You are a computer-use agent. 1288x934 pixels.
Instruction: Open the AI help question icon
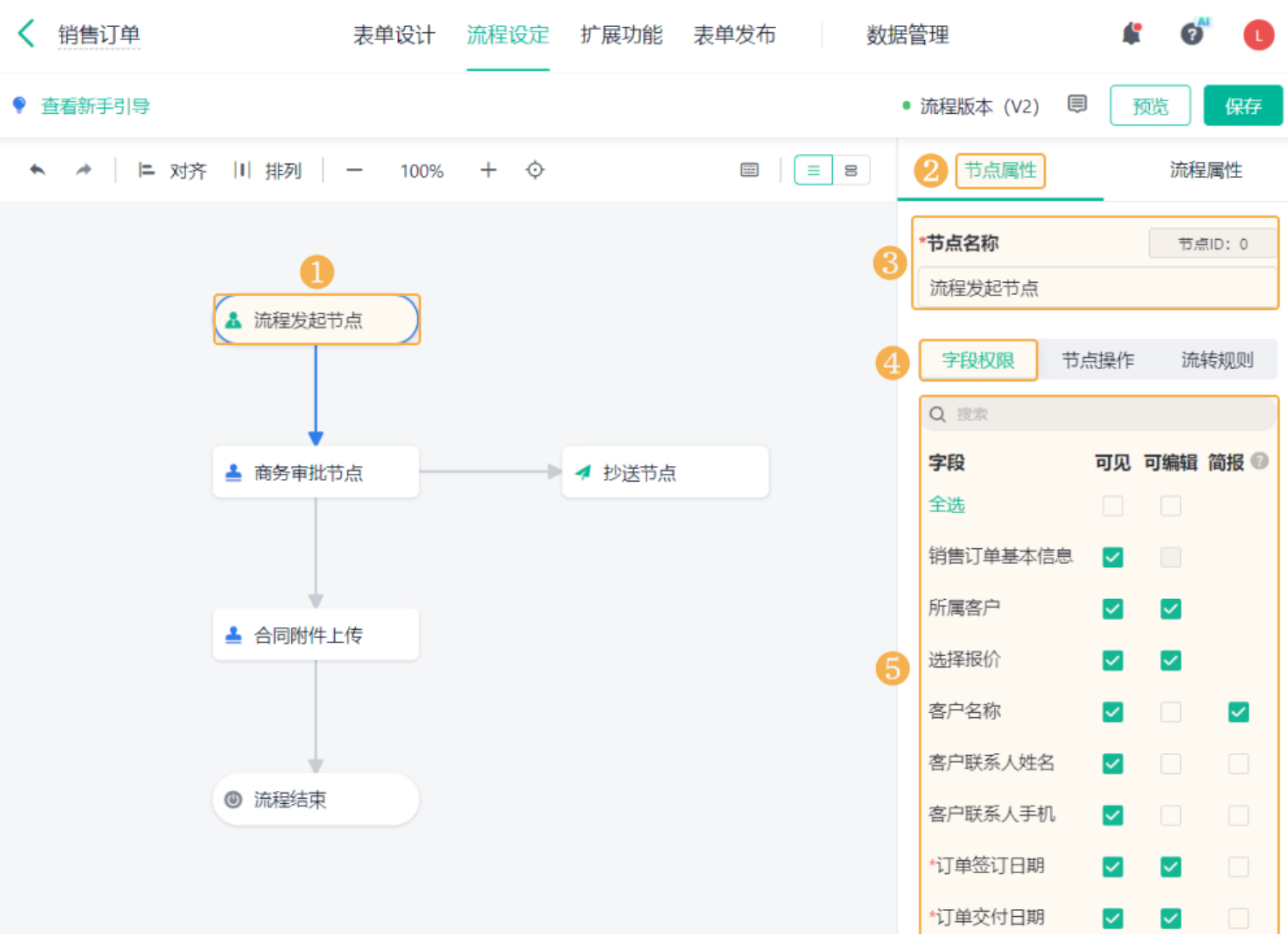(x=1193, y=33)
